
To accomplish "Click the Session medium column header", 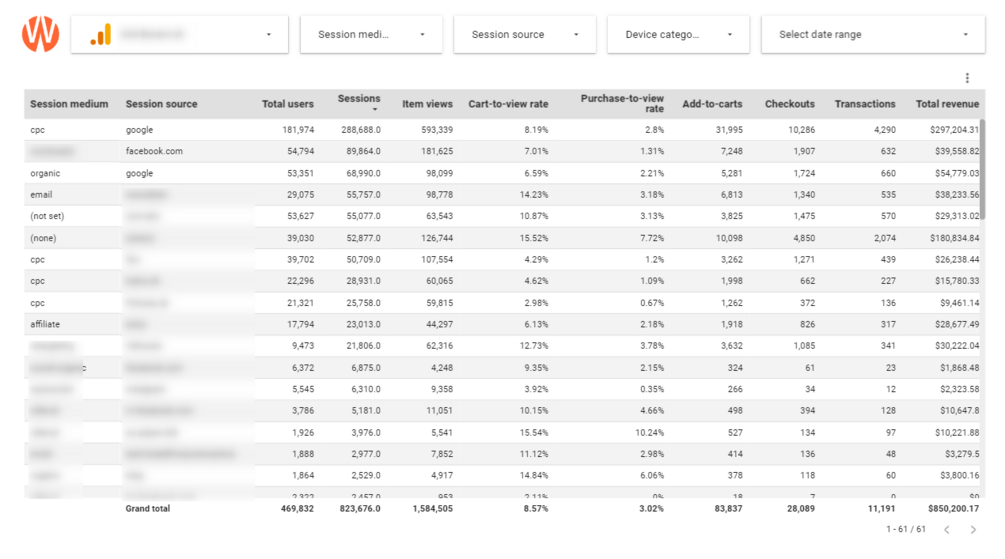I will [69, 104].
